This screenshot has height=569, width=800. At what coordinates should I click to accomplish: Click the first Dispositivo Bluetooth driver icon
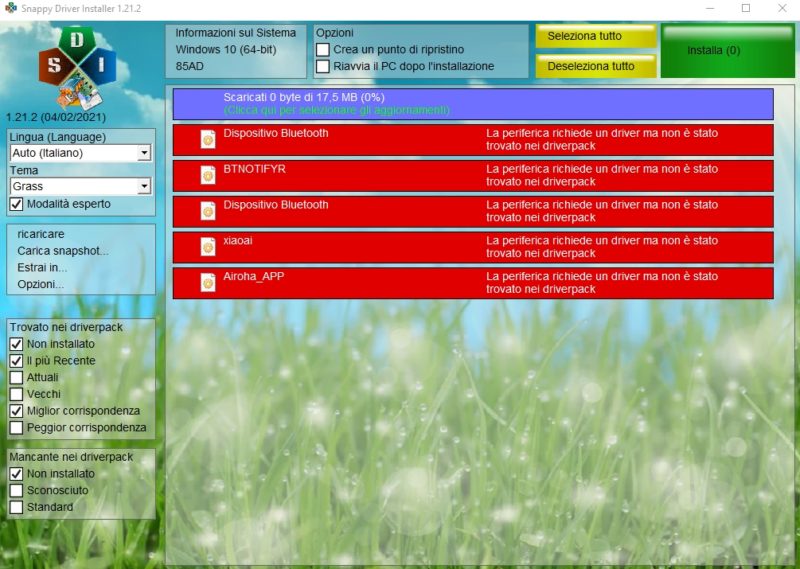207,139
